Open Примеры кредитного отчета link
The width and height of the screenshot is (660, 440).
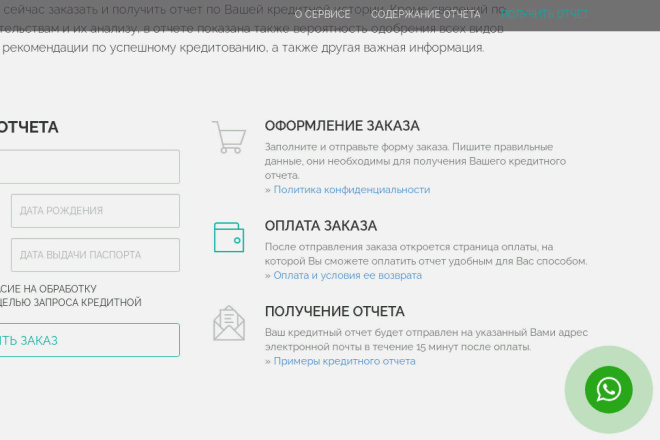tap(344, 361)
